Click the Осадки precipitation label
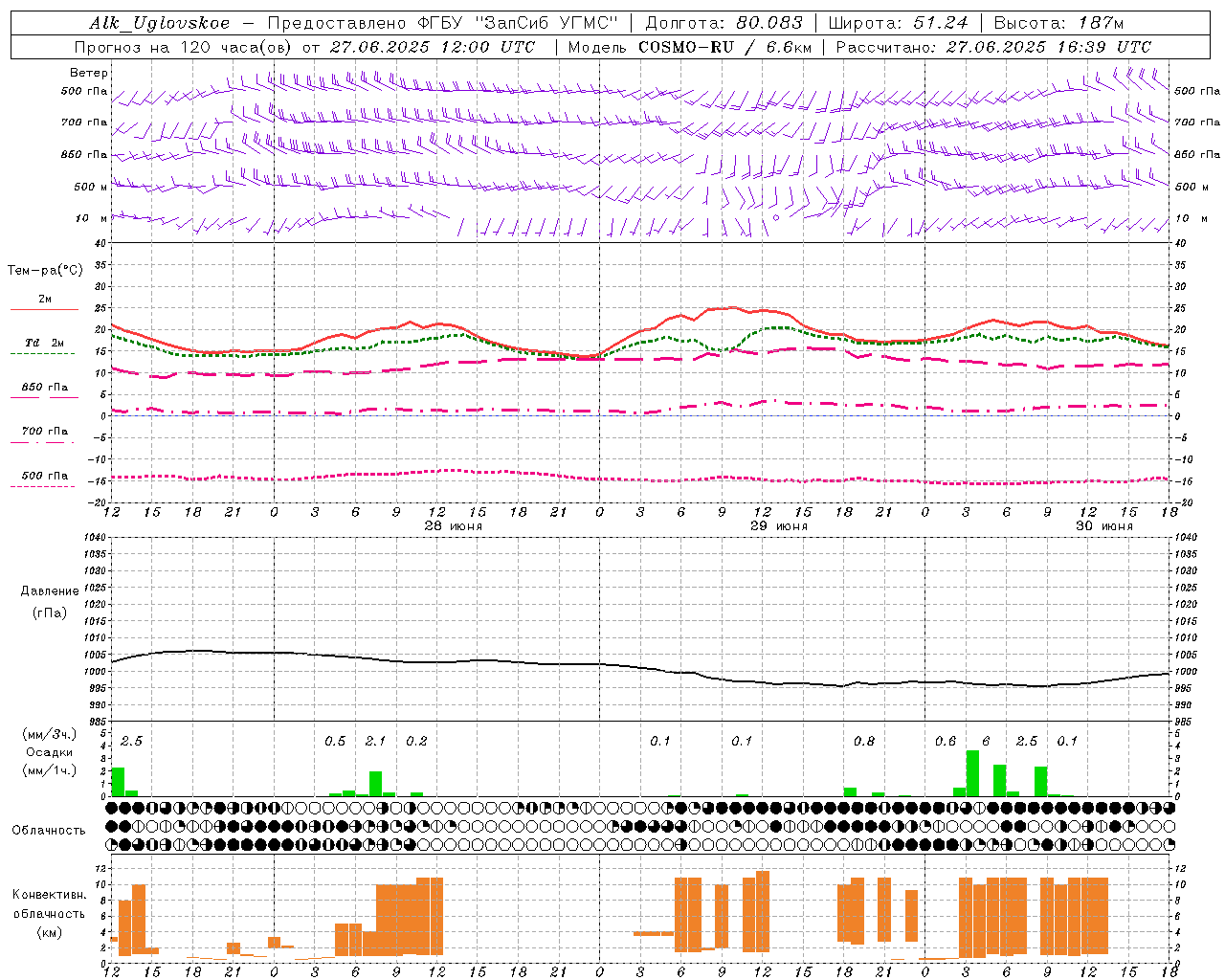 [50, 752]
